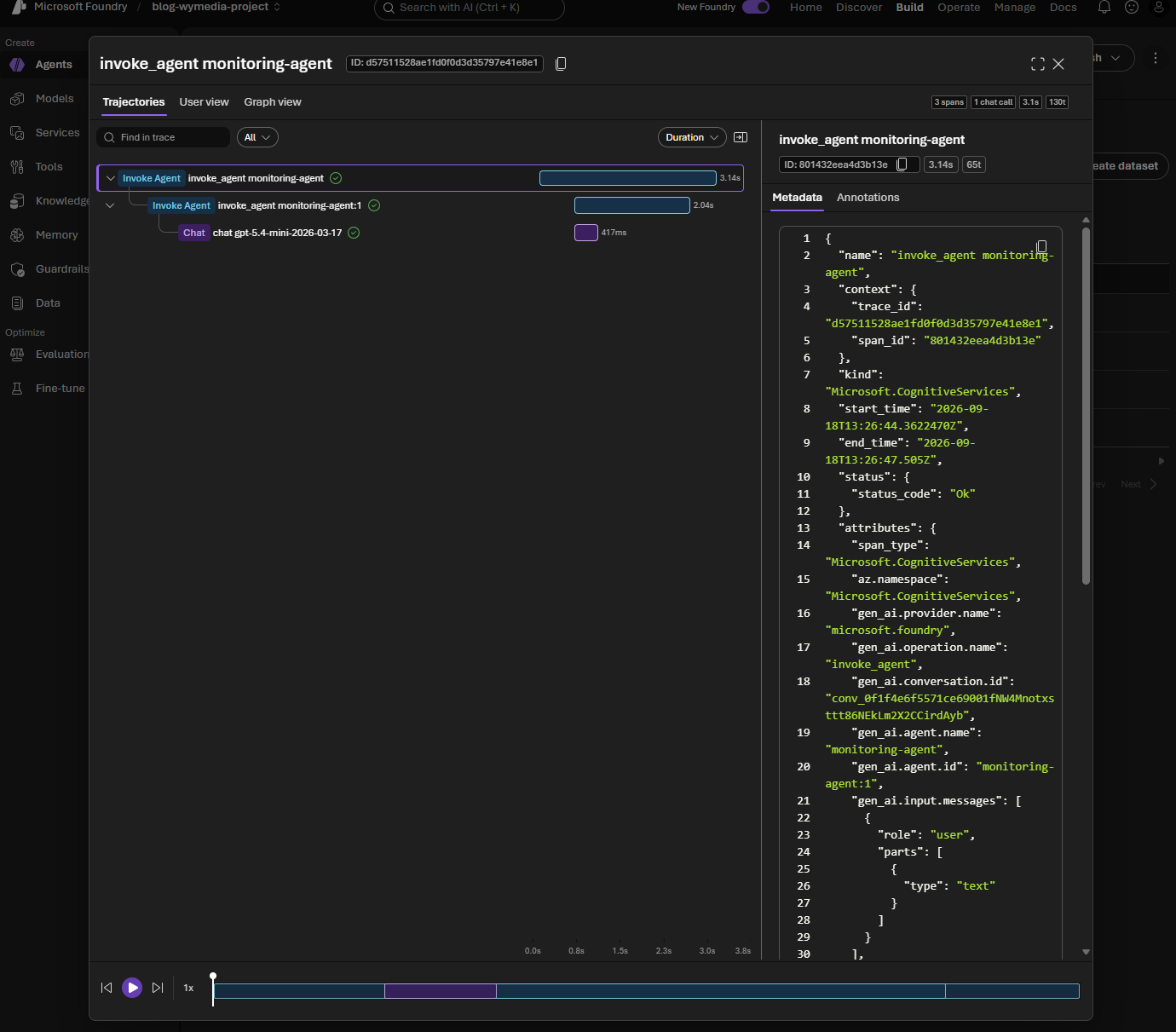Go to Discover in top navigation
1176x1032 pixels.
click(x=859, y=7)
